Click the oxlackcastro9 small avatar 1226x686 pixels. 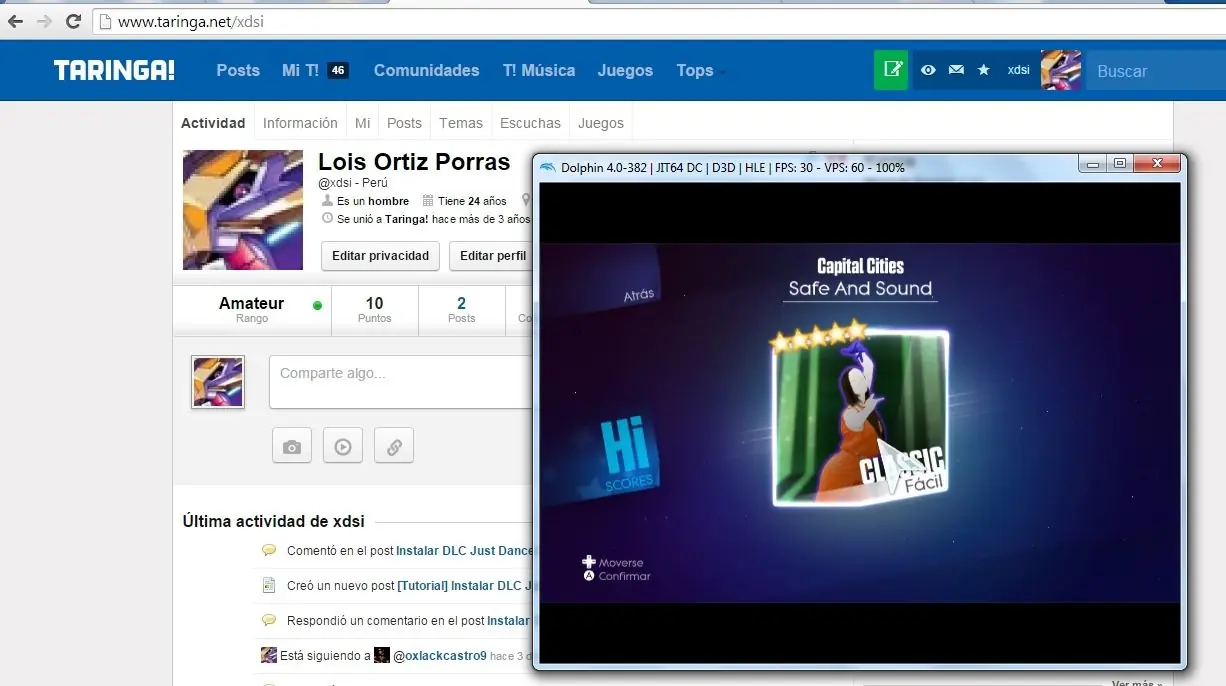(x=381, y=655)
